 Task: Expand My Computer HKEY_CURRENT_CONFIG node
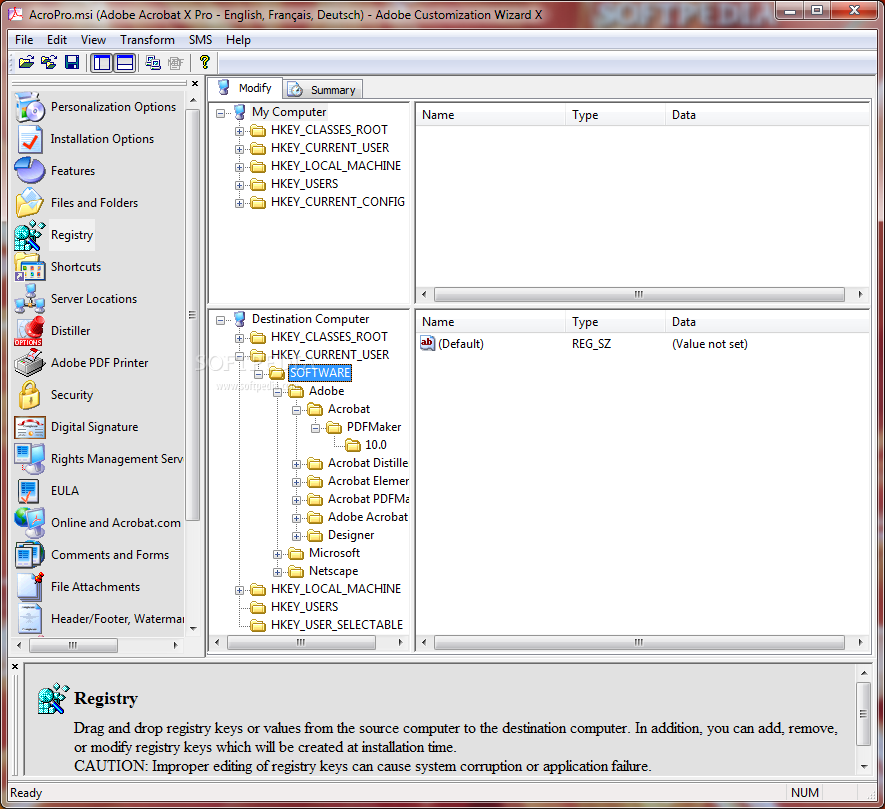(x=239, y=203)
